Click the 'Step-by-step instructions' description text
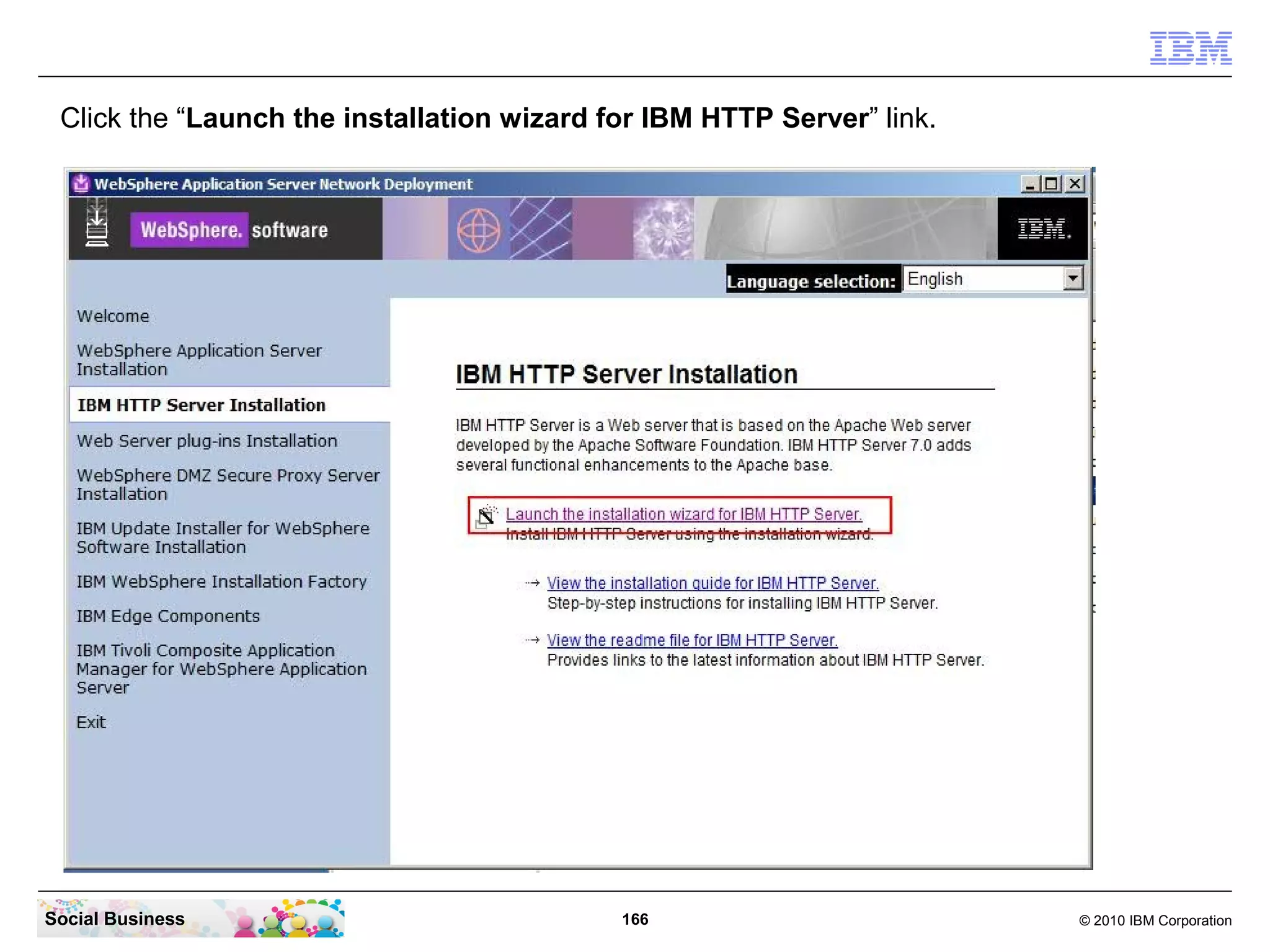This screenshot has height=952, width=1270. click(x=742, y=603)
